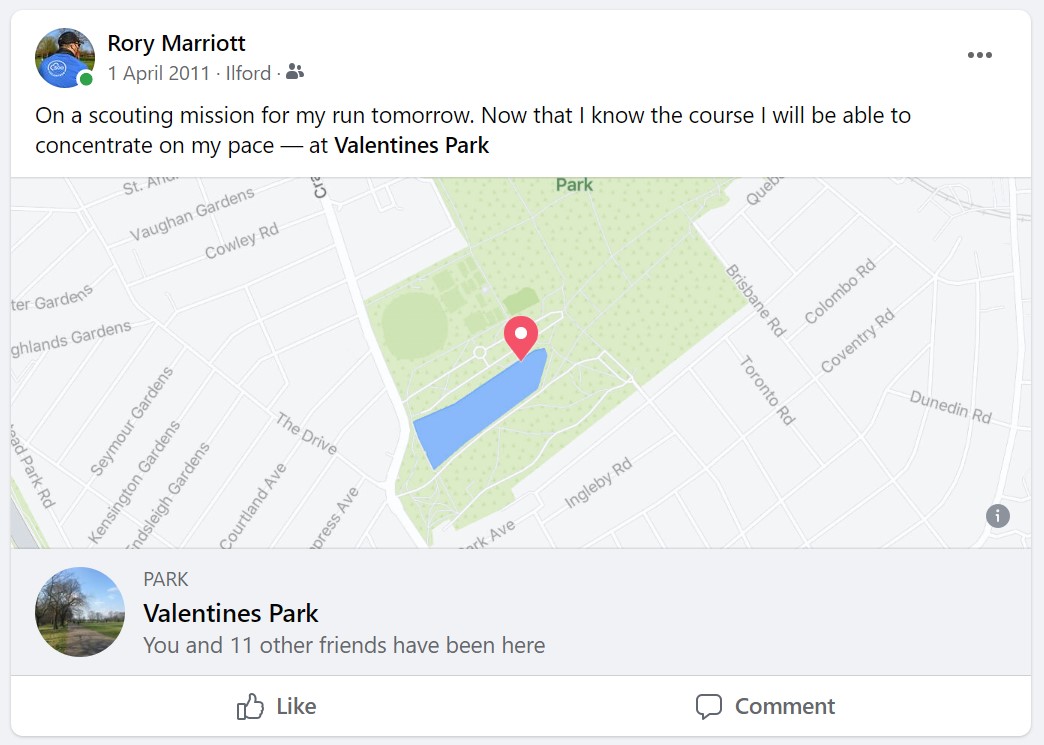Open the 1 April 2011 timestamp
Image resolution: width=1044 pixels, height=745 pixels.
[159, 73]
